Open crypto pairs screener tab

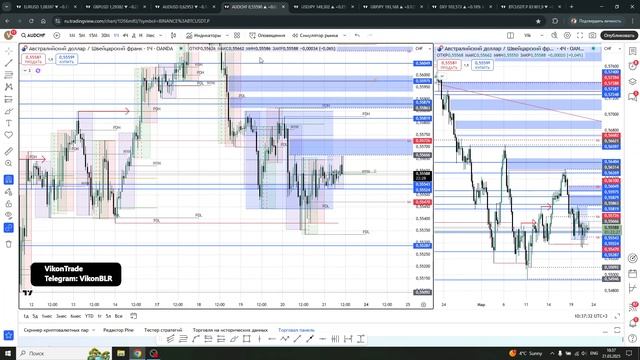(x=56, y=330)
